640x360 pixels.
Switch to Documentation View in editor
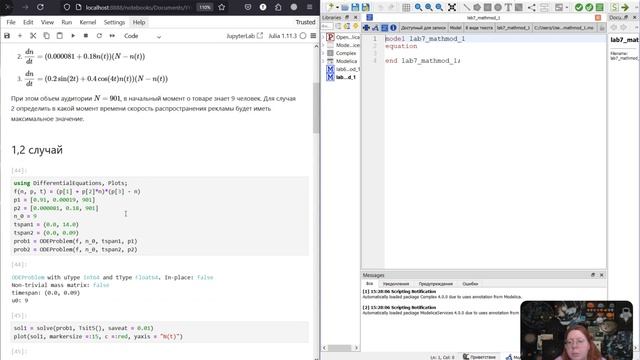point(393,28)
